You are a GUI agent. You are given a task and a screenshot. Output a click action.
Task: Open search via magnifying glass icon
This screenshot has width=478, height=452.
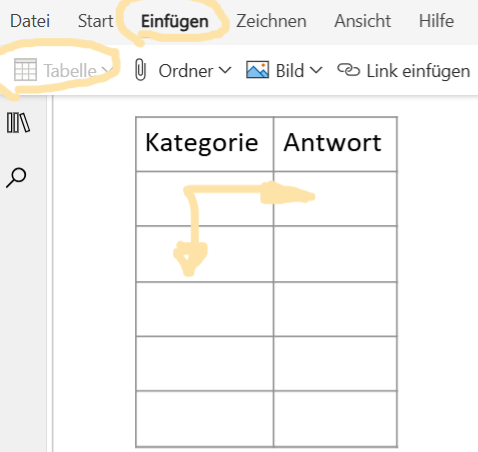tap(16, 178)
